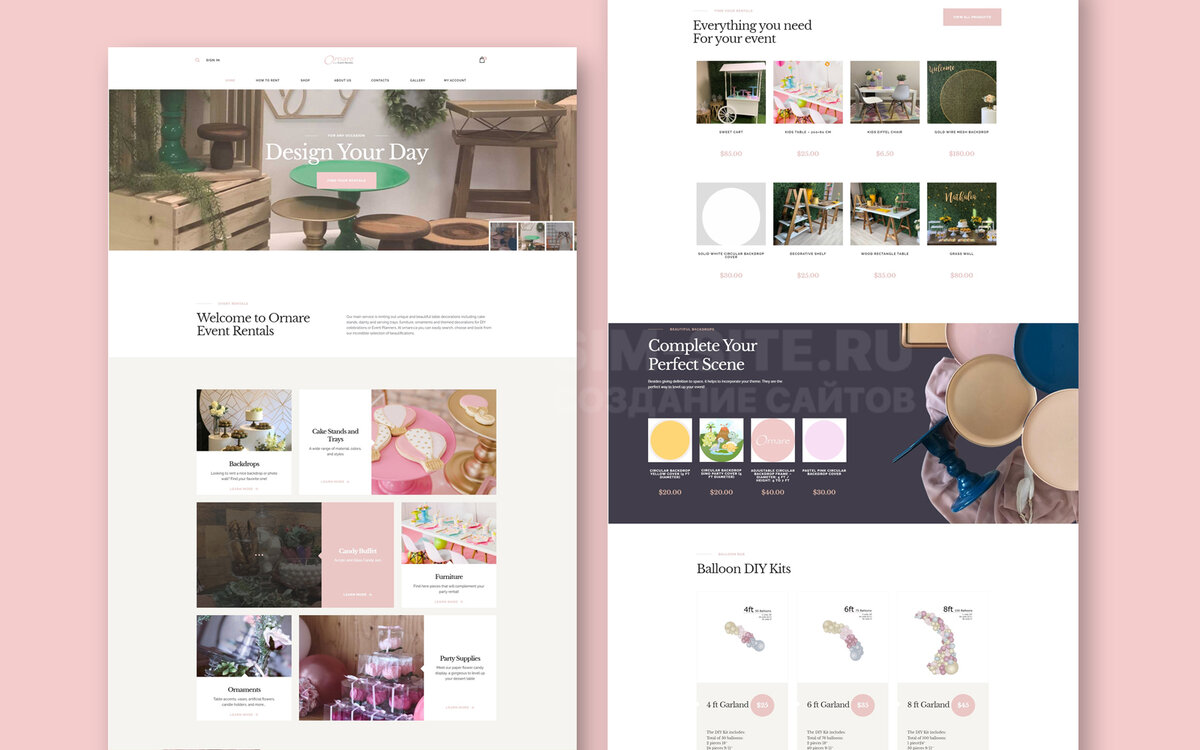The image size is (1200, 750).
Task: Open the Ornaments category image
Action: pyautogui.click(x=244, y=646)
